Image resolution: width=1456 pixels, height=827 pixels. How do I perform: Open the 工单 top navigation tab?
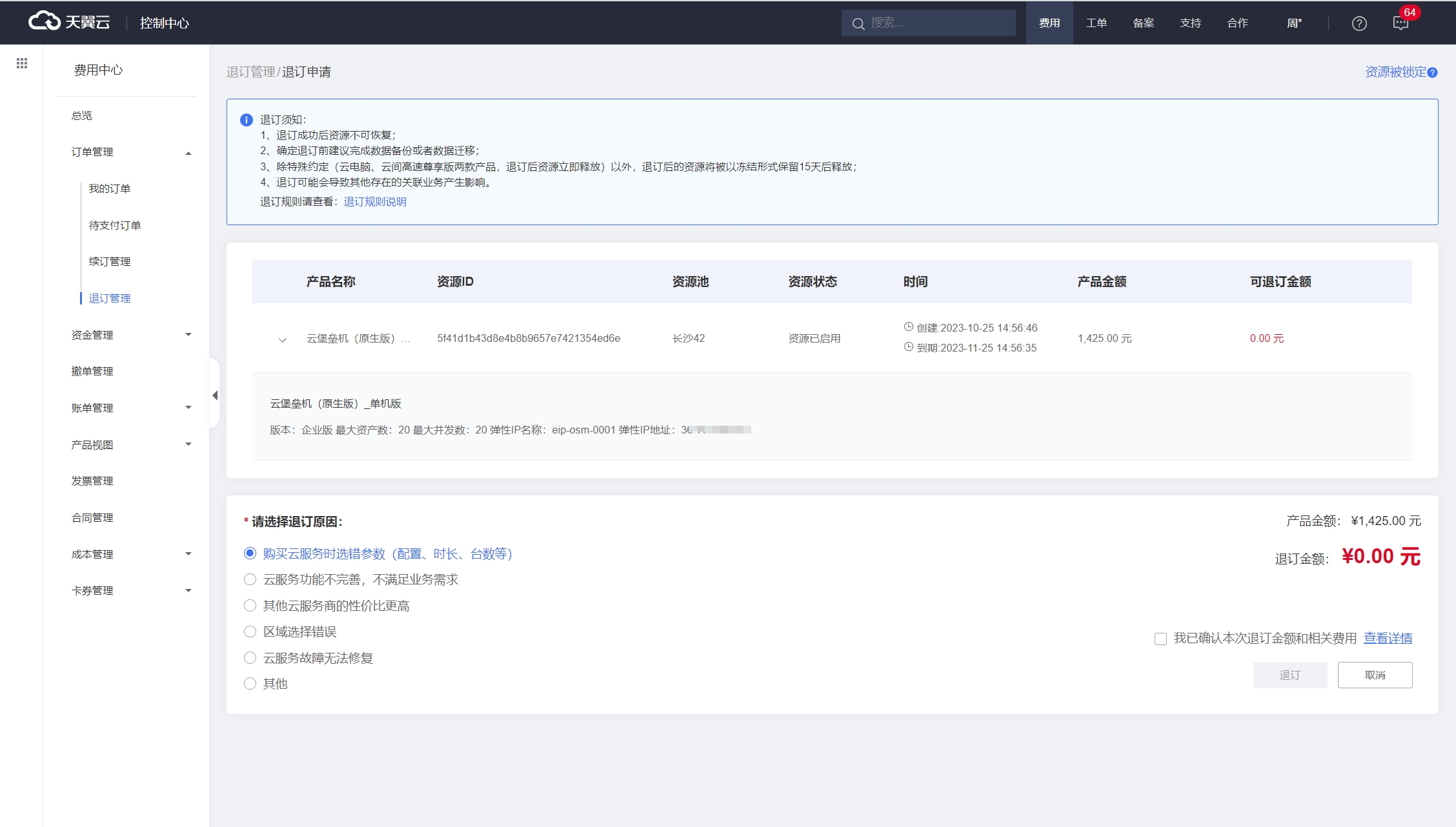click(1096, 23)
